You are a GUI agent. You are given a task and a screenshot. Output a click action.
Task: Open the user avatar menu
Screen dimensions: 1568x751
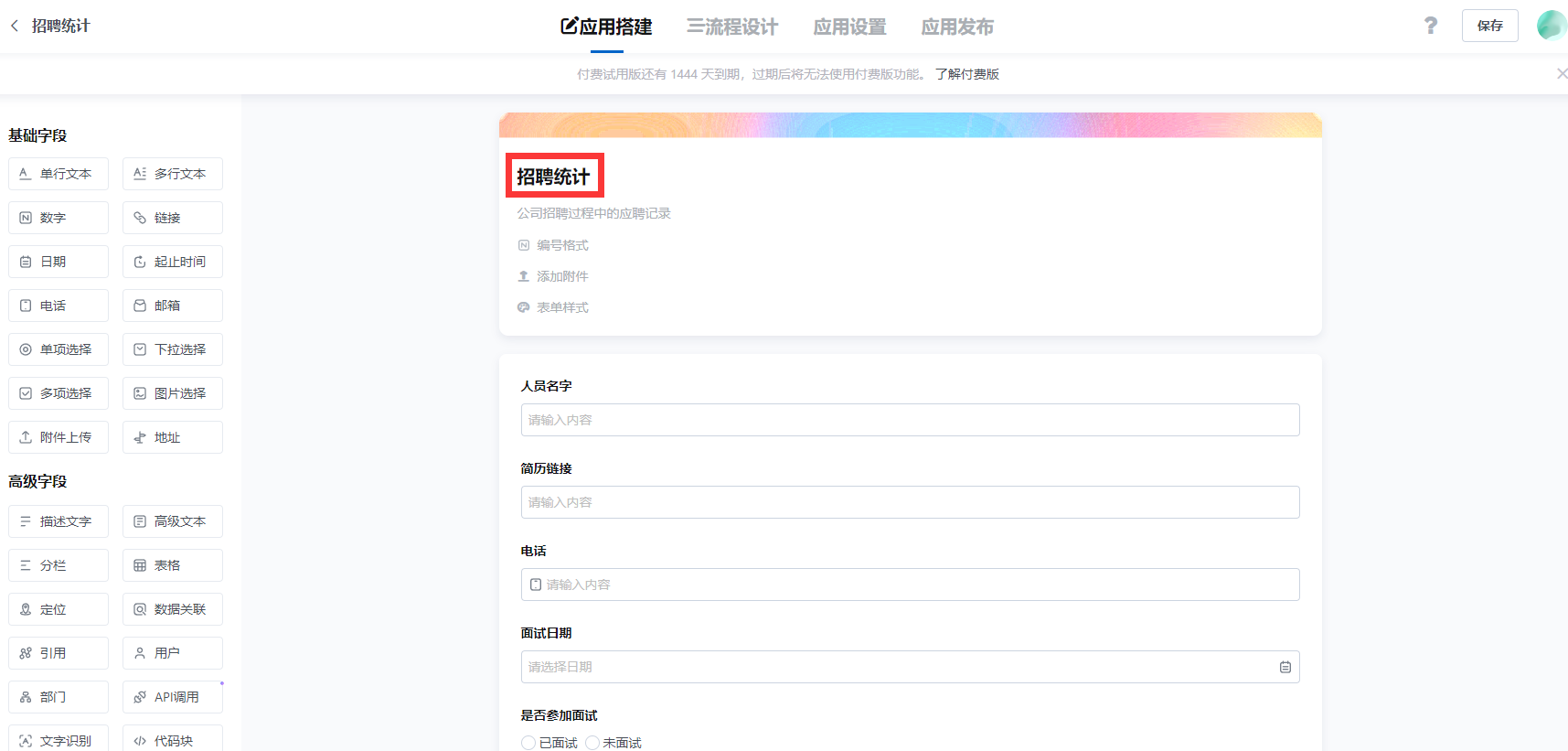coord(1552,26)
